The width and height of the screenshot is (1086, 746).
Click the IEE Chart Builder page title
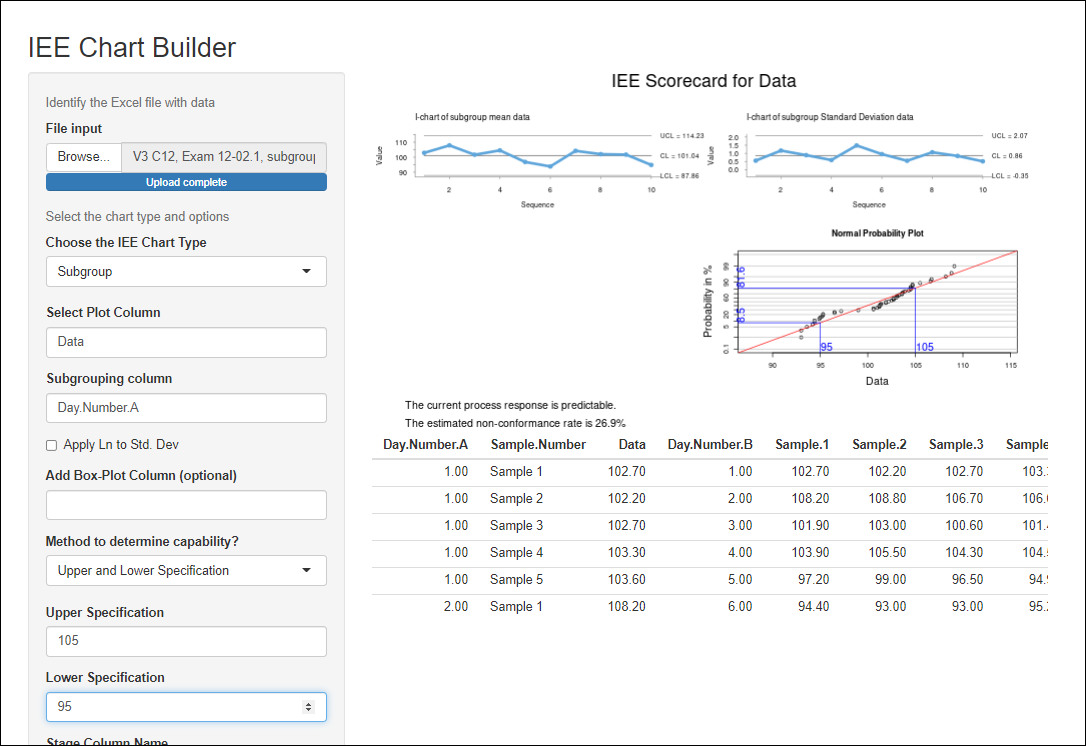coord(132,47)
